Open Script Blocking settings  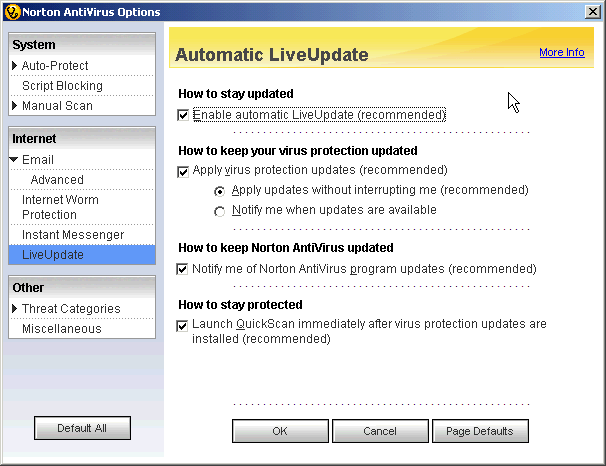tap(62, 86)
